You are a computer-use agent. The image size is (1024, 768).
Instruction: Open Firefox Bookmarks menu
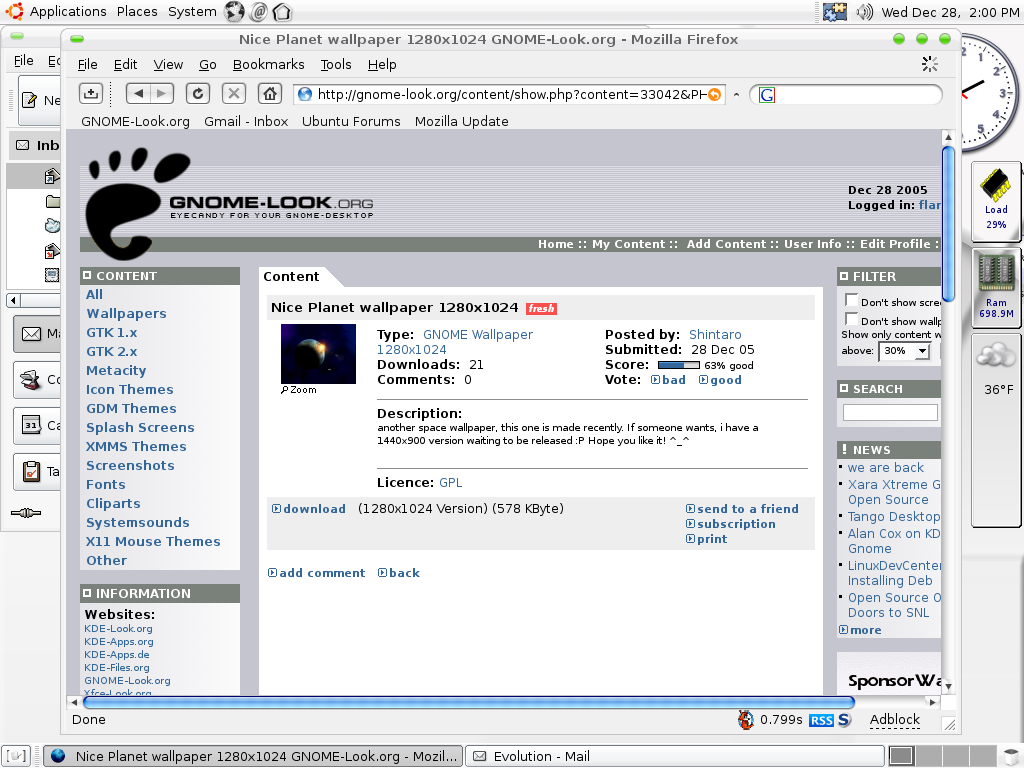point(268,65)
